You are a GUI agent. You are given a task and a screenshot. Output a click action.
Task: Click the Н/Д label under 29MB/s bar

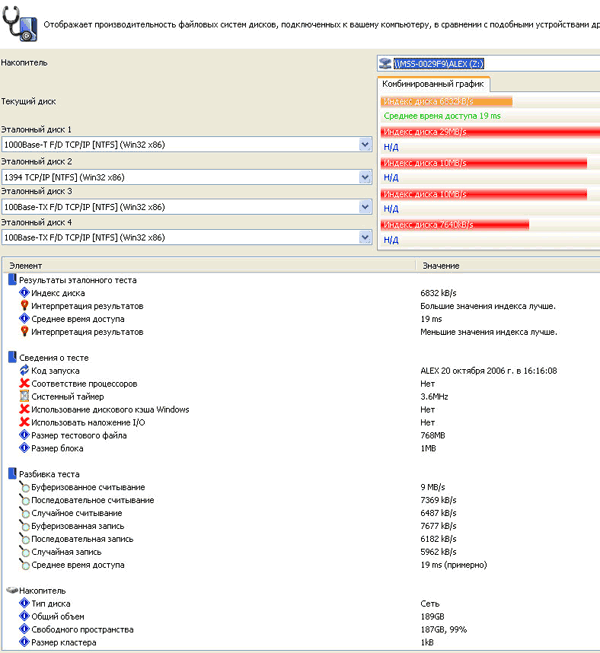pos(391,147)
